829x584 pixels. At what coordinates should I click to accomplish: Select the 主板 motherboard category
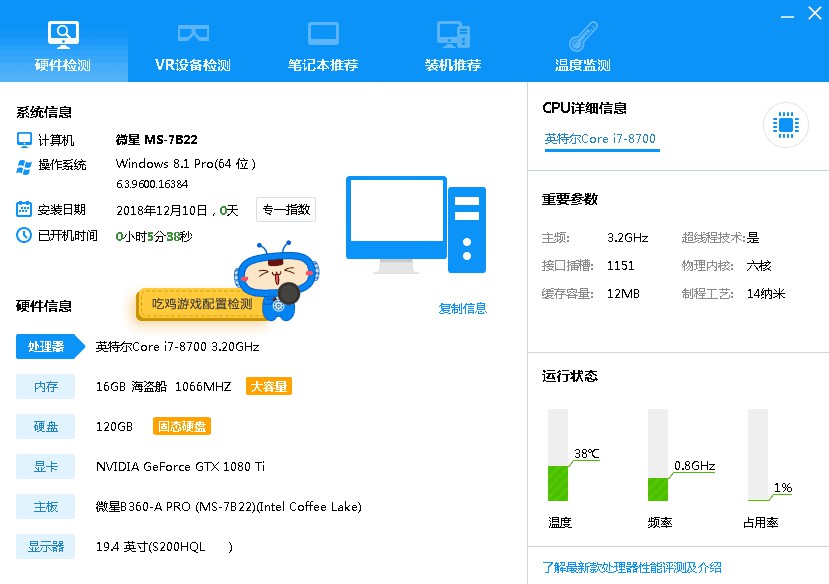pos(45,507)
